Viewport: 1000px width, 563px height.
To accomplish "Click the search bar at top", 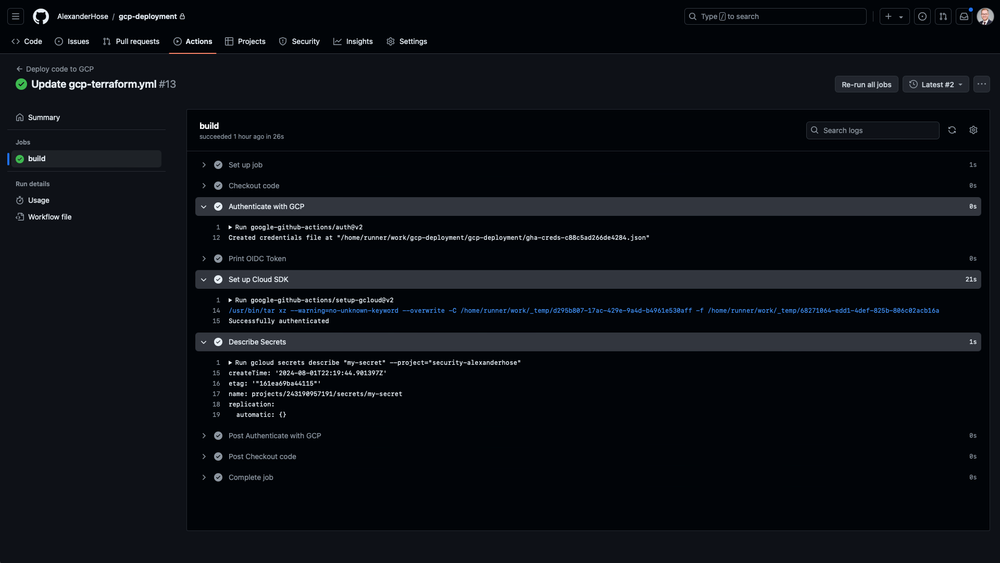I will click(775, 17).
